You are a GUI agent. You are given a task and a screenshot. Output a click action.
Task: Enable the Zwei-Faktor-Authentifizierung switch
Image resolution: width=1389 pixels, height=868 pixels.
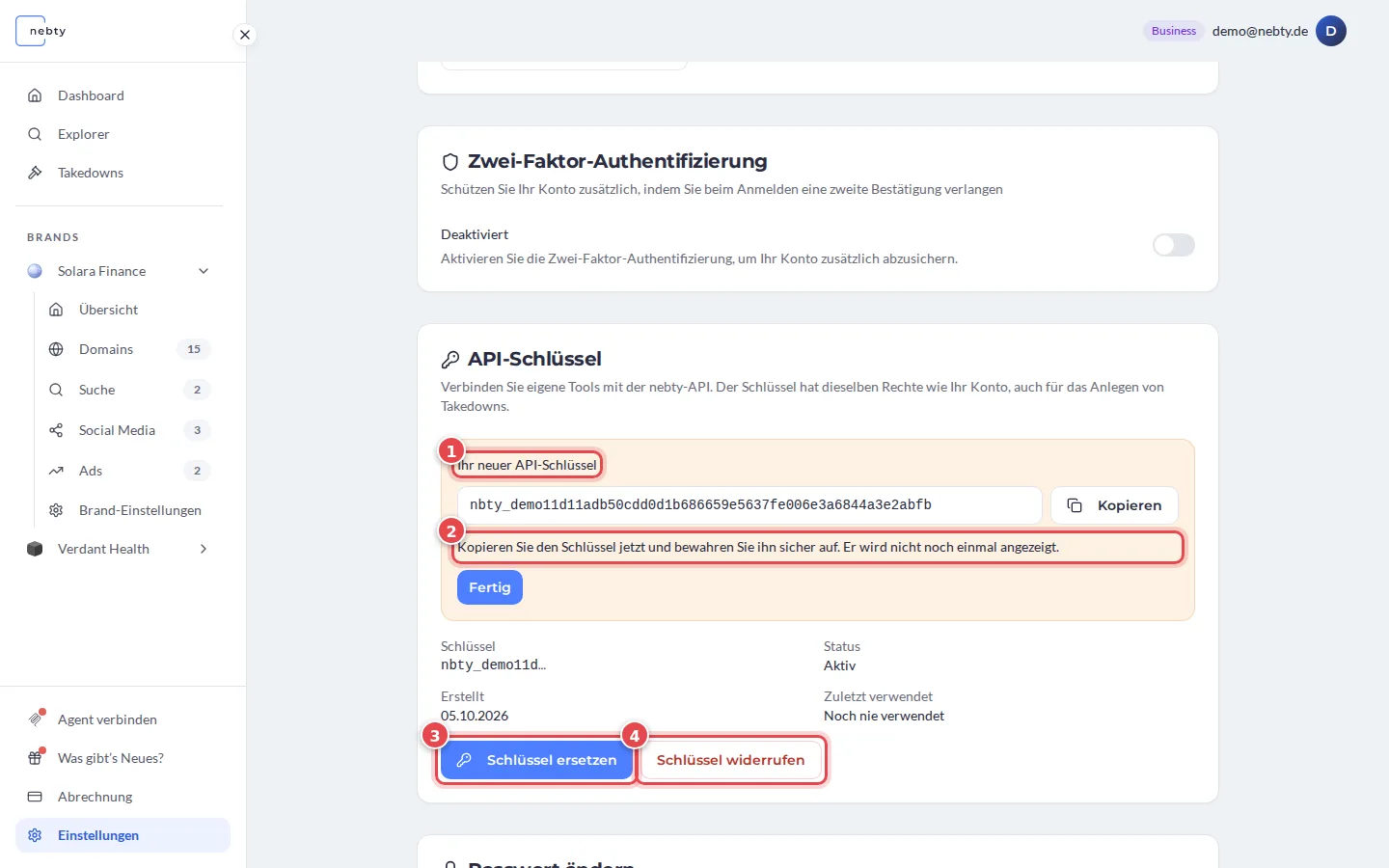1174,245
